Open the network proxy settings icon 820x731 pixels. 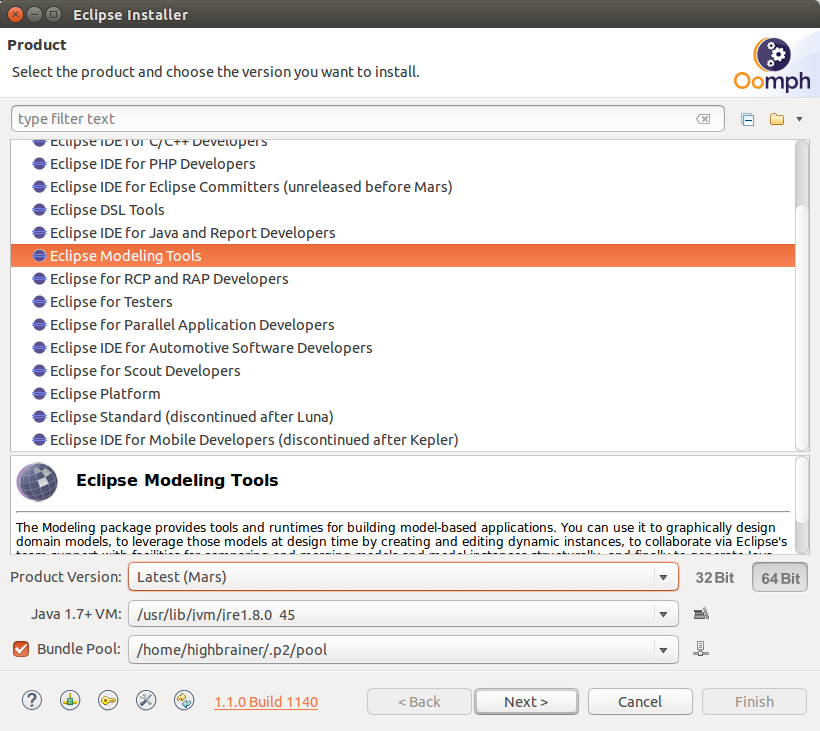pyautogui.click(x=70, y=701)
